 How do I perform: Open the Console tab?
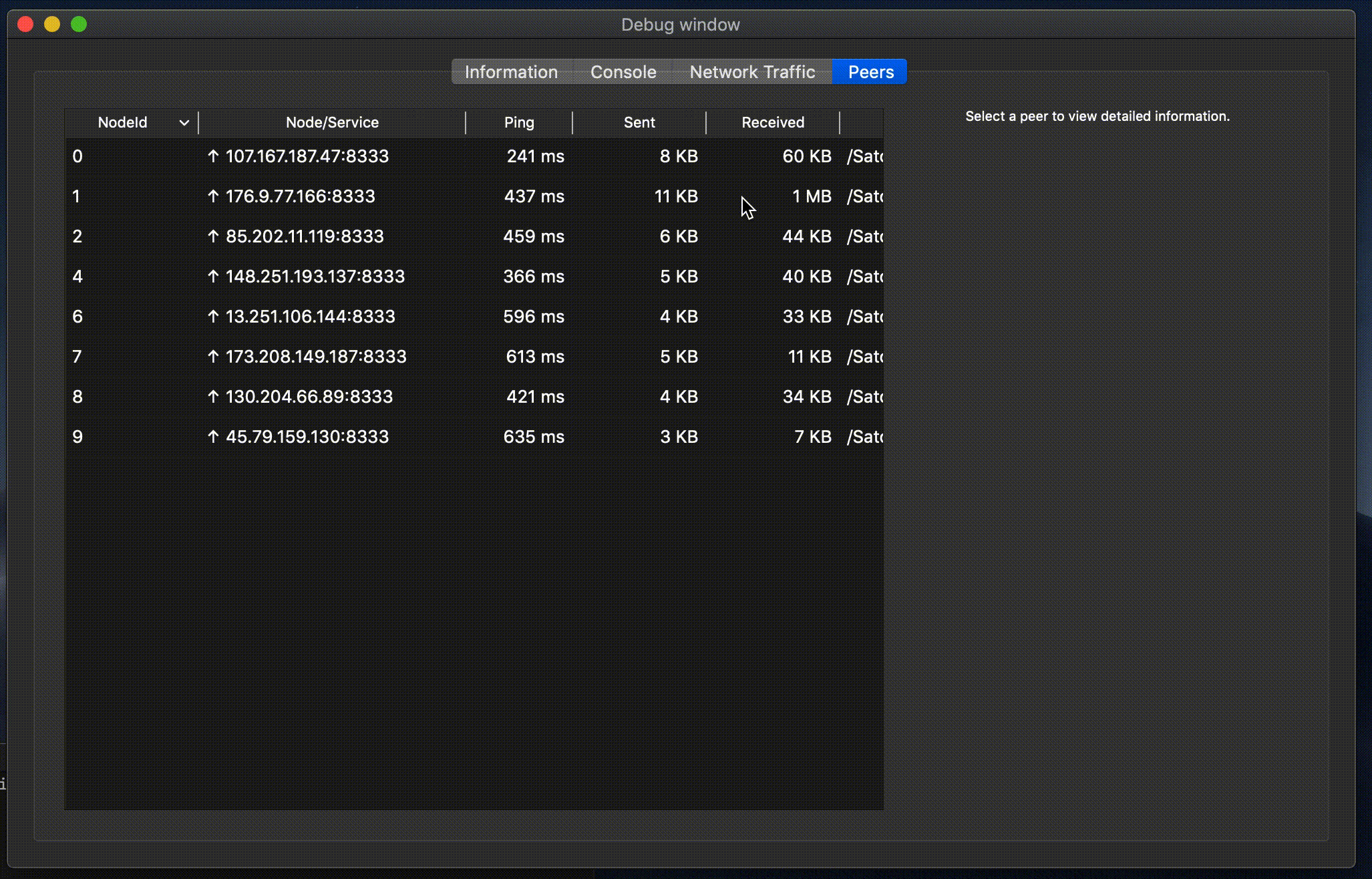(x=623, y=72)
